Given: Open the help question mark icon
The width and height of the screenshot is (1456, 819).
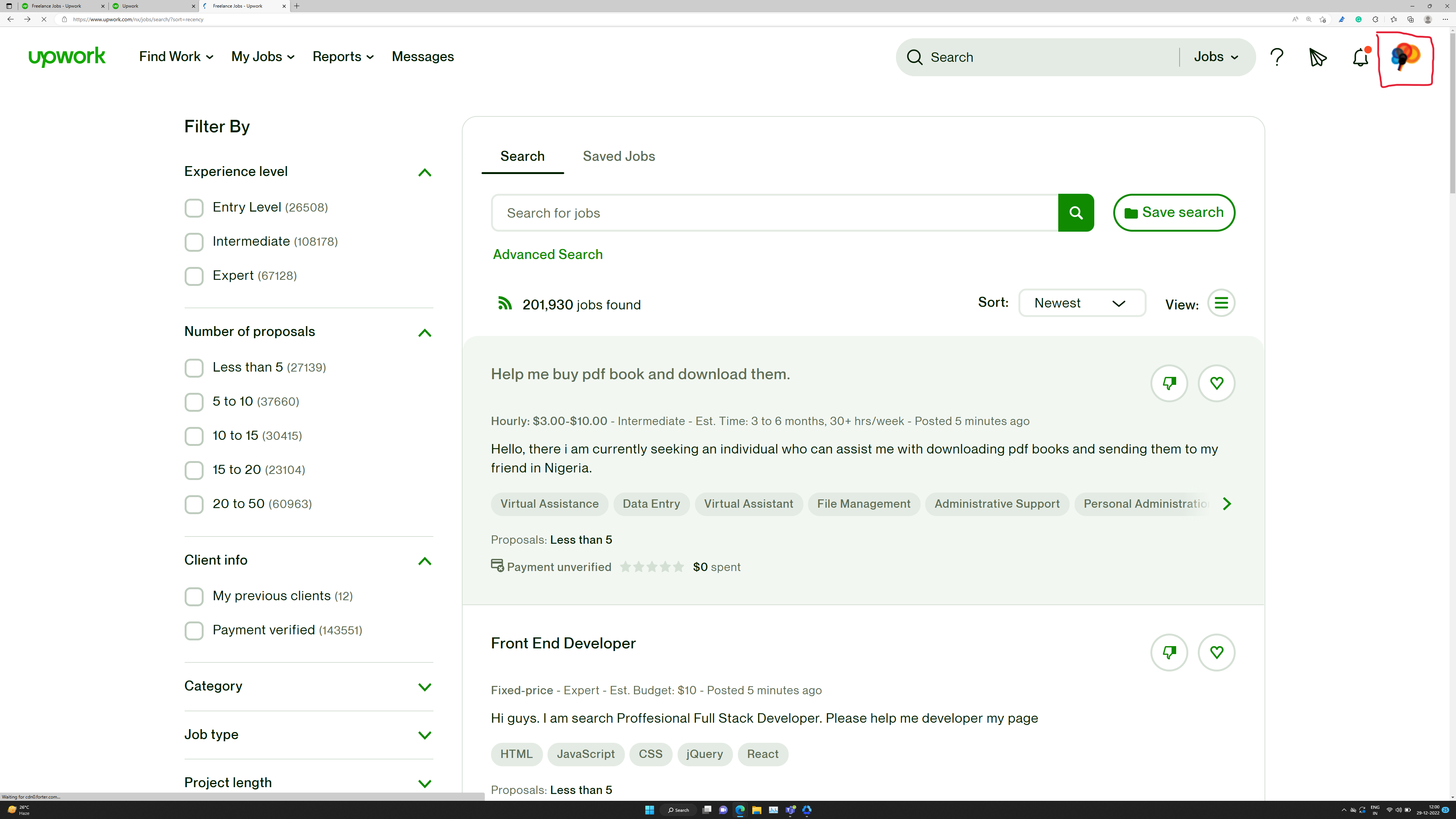Looking at the screenshot, I should pos(1277,57).
